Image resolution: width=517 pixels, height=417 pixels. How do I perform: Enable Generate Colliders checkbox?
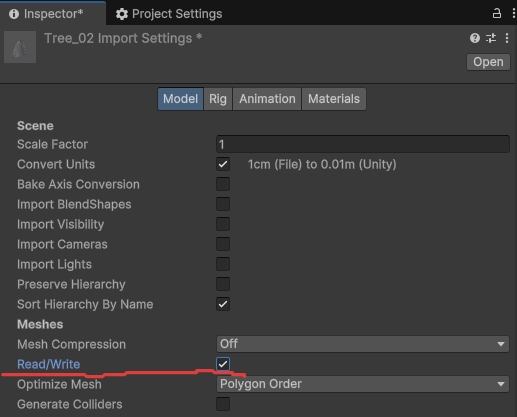pyautogui.click(x=223, y=404)
